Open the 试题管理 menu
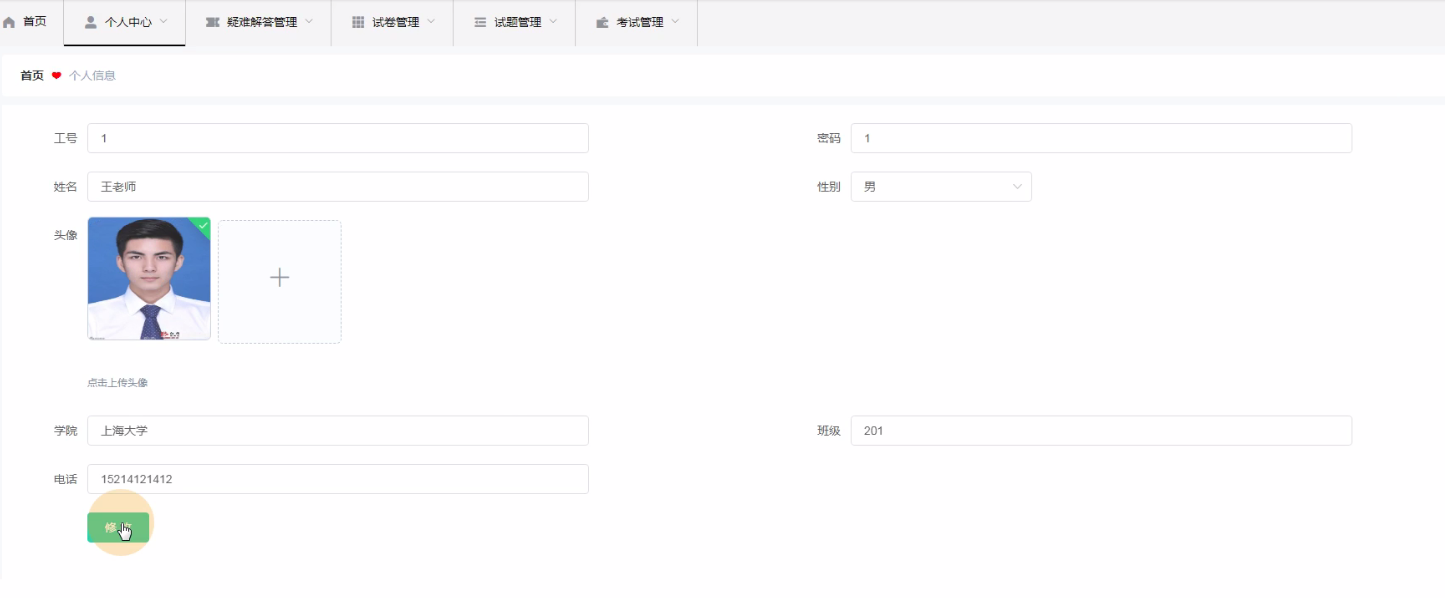Screen dimensions: 1445x598 pos(517,22)
